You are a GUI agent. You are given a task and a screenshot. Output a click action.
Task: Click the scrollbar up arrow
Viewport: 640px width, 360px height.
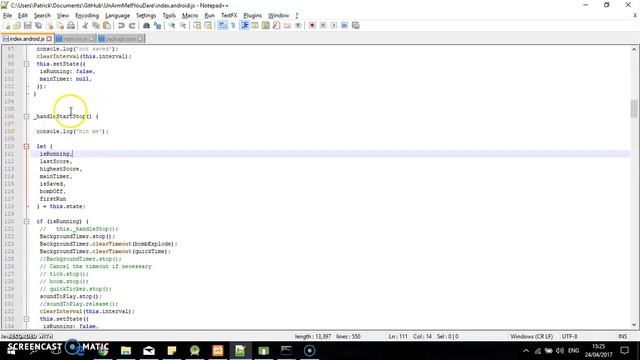coord(633,49)
